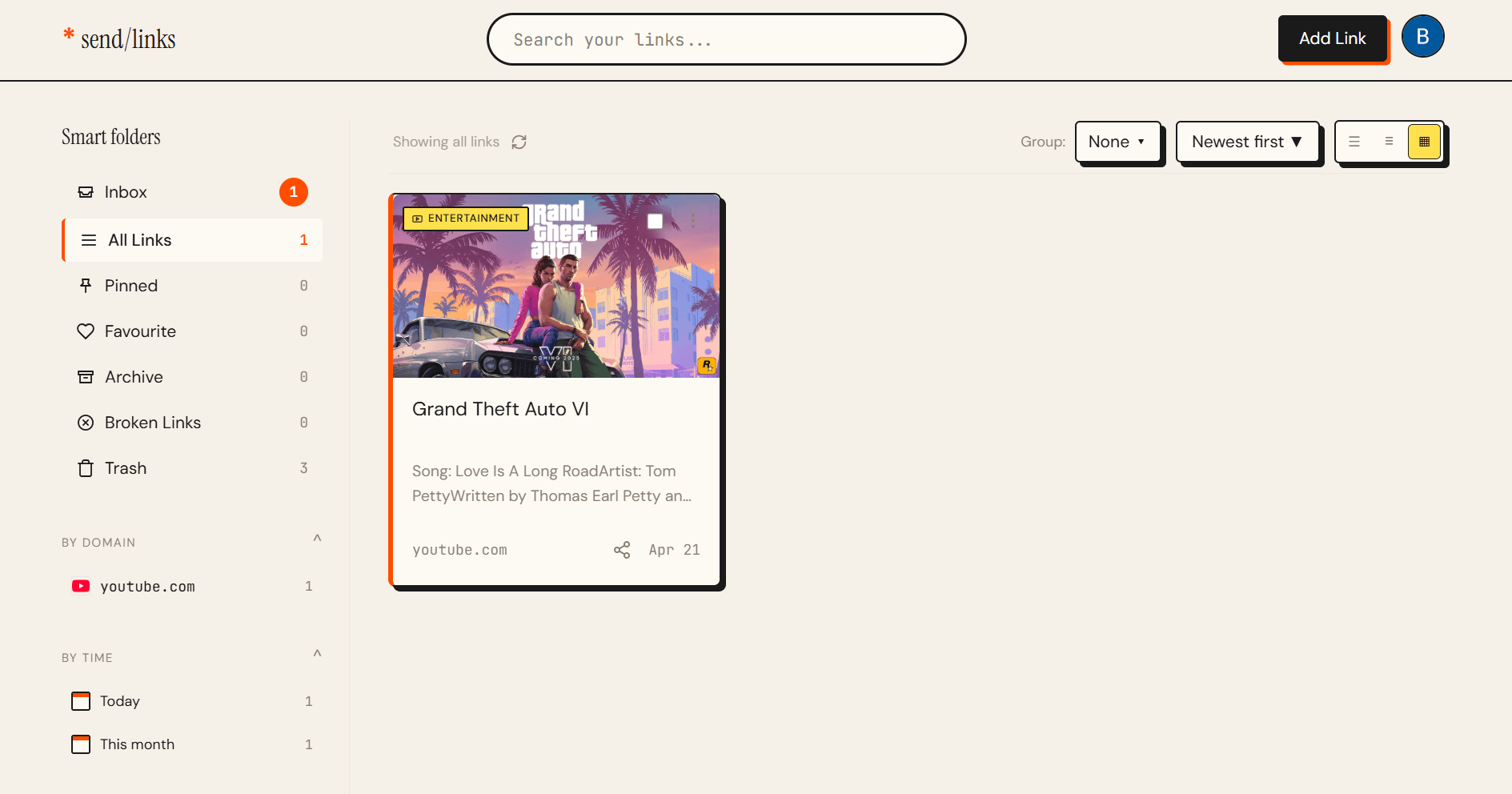Open the Trash folder icon
This screenshot has height=794, width=1512.
click(x=86, y=467)
